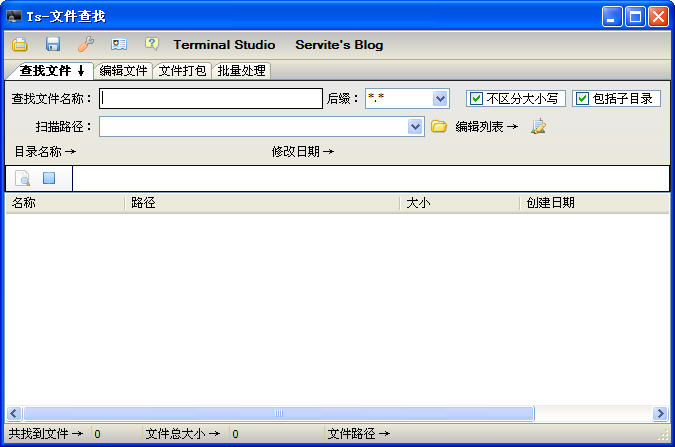Open Servite's Blog link
675x447 pixels.
pyautogui.click(x=339, y=45)
